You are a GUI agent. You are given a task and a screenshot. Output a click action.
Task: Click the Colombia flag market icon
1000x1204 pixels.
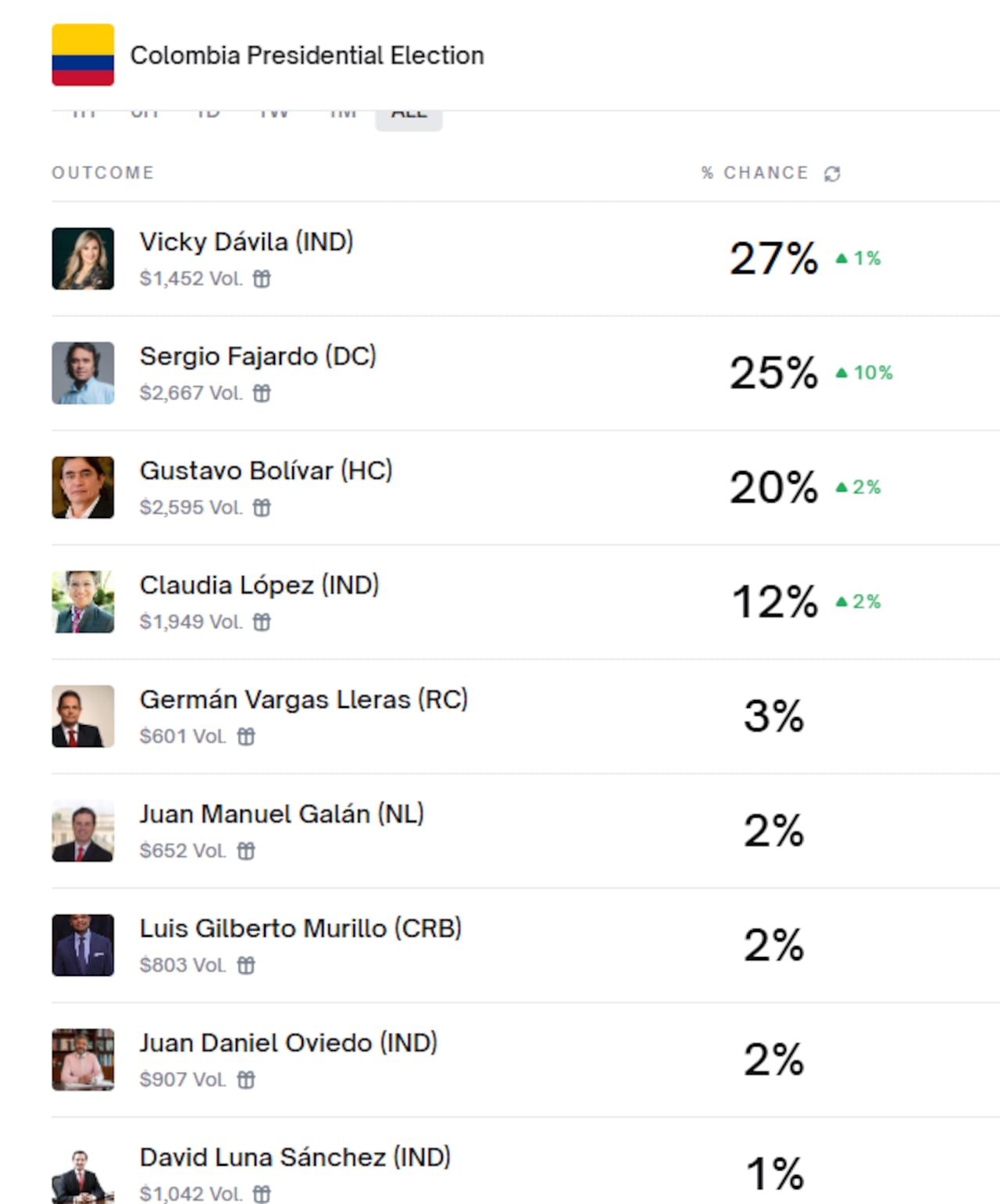coord(83,55)
